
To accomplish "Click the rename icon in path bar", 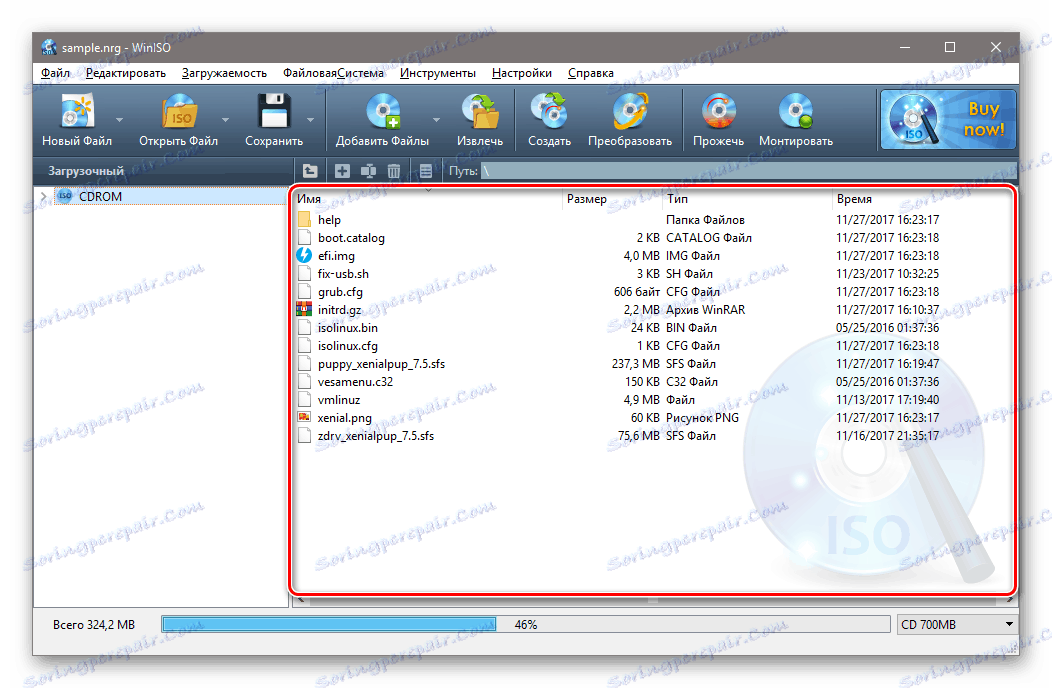I will point(368,171).
